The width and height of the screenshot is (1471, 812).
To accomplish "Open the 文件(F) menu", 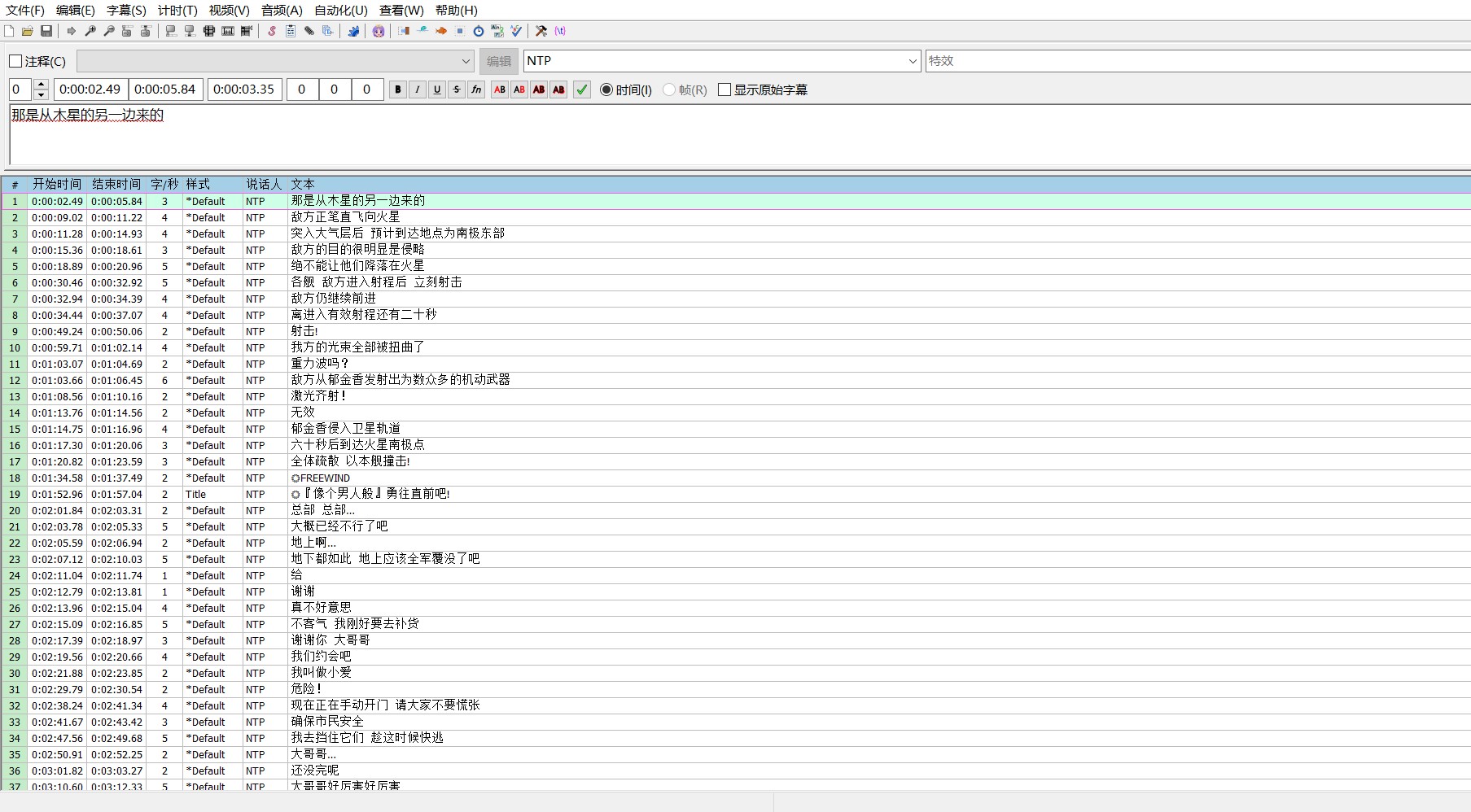I will tap(25, 11).
